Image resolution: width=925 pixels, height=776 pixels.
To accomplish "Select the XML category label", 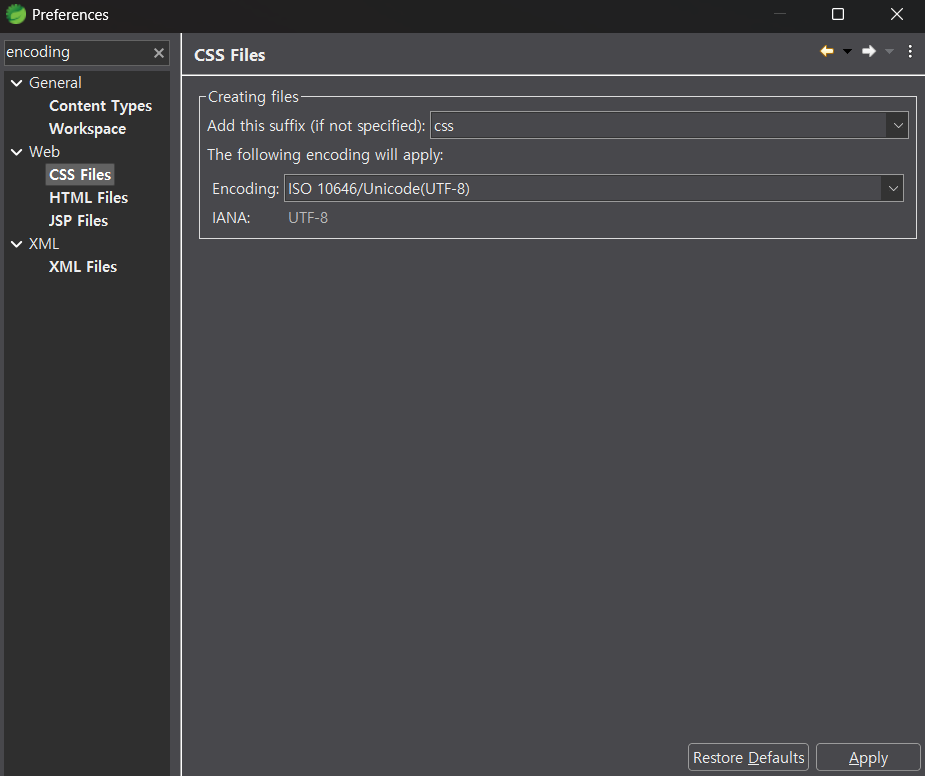I will point(44,244).
